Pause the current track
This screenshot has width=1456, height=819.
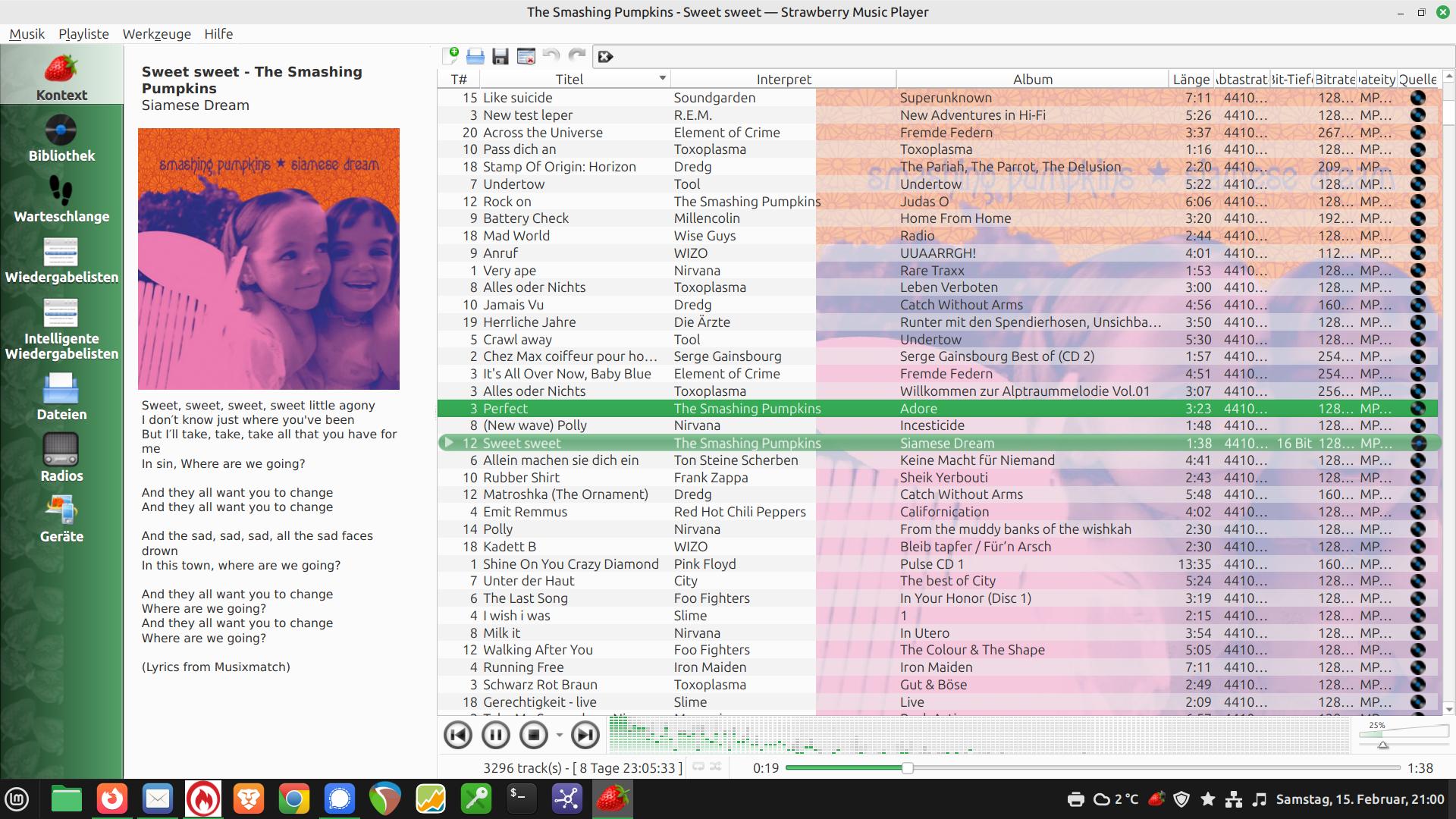tap(495, 735)
